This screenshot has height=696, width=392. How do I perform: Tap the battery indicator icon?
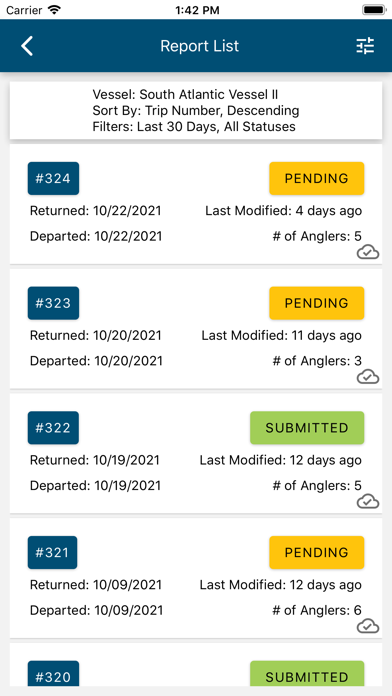[374, 10]
